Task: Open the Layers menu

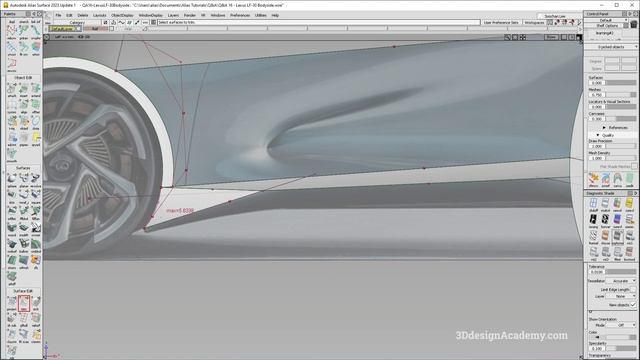Action: (173, 15)
